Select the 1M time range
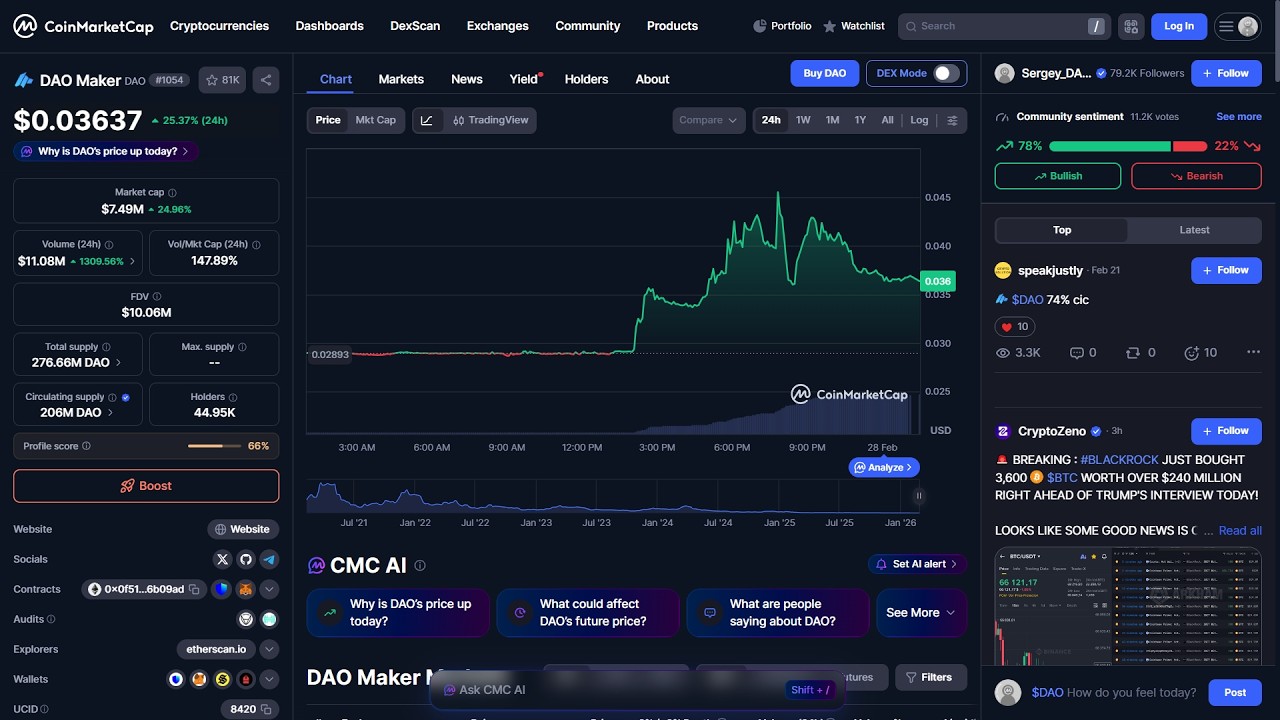Viewport: 1280px width, 720px height. coord(832,120)
